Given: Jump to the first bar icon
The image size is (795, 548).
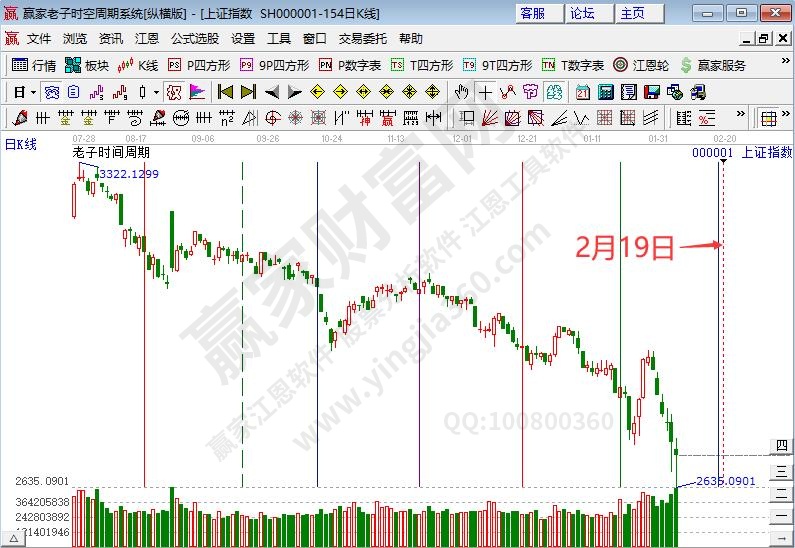Looking at the screenshot, I should (225, 92).
